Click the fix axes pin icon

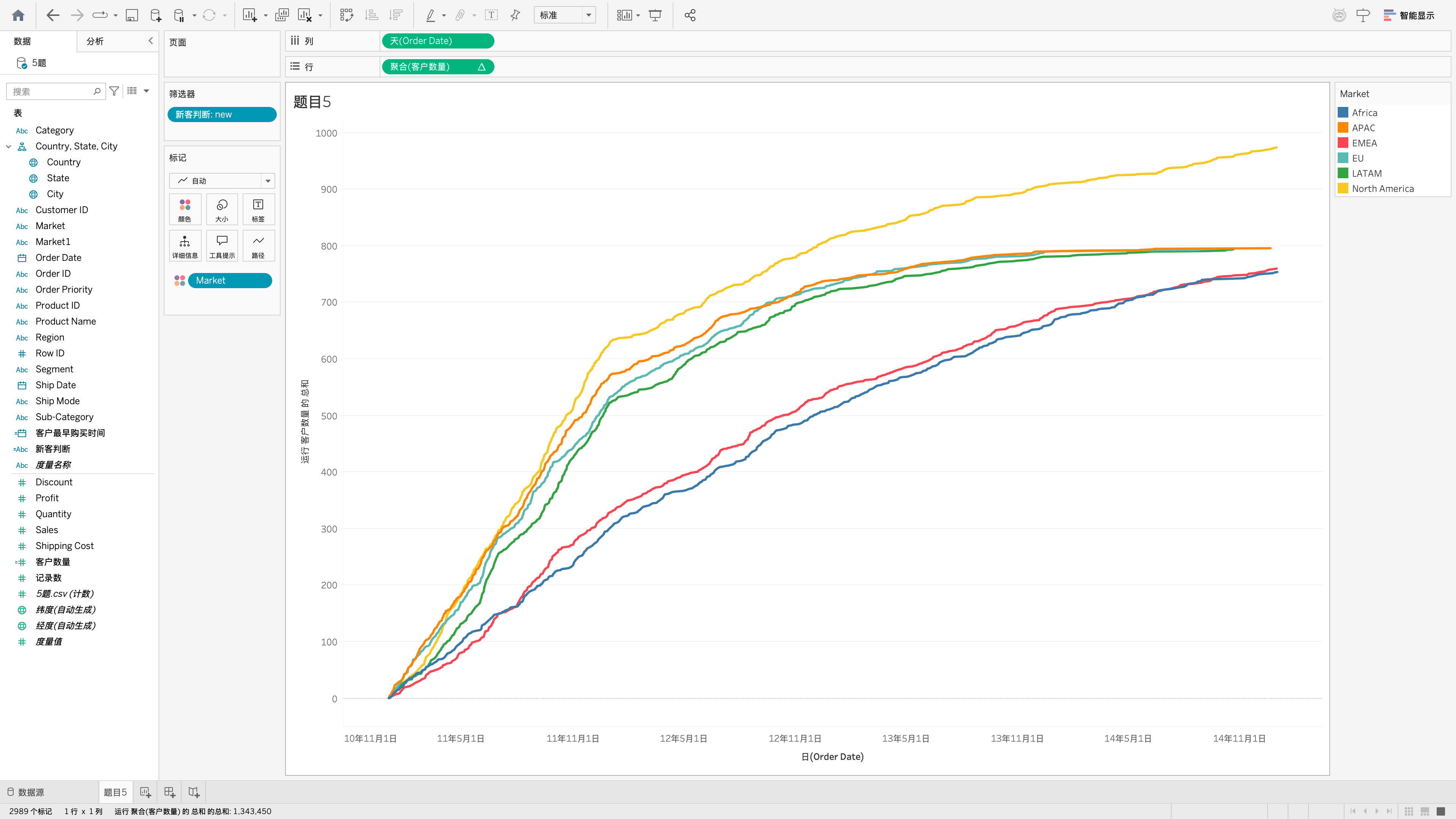515,15
